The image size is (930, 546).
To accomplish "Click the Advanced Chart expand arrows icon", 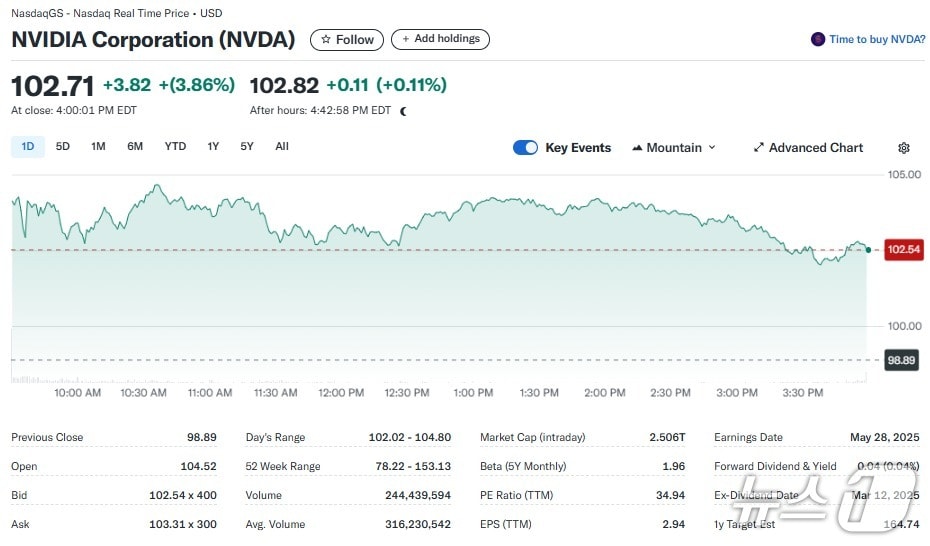I will 759,148.
